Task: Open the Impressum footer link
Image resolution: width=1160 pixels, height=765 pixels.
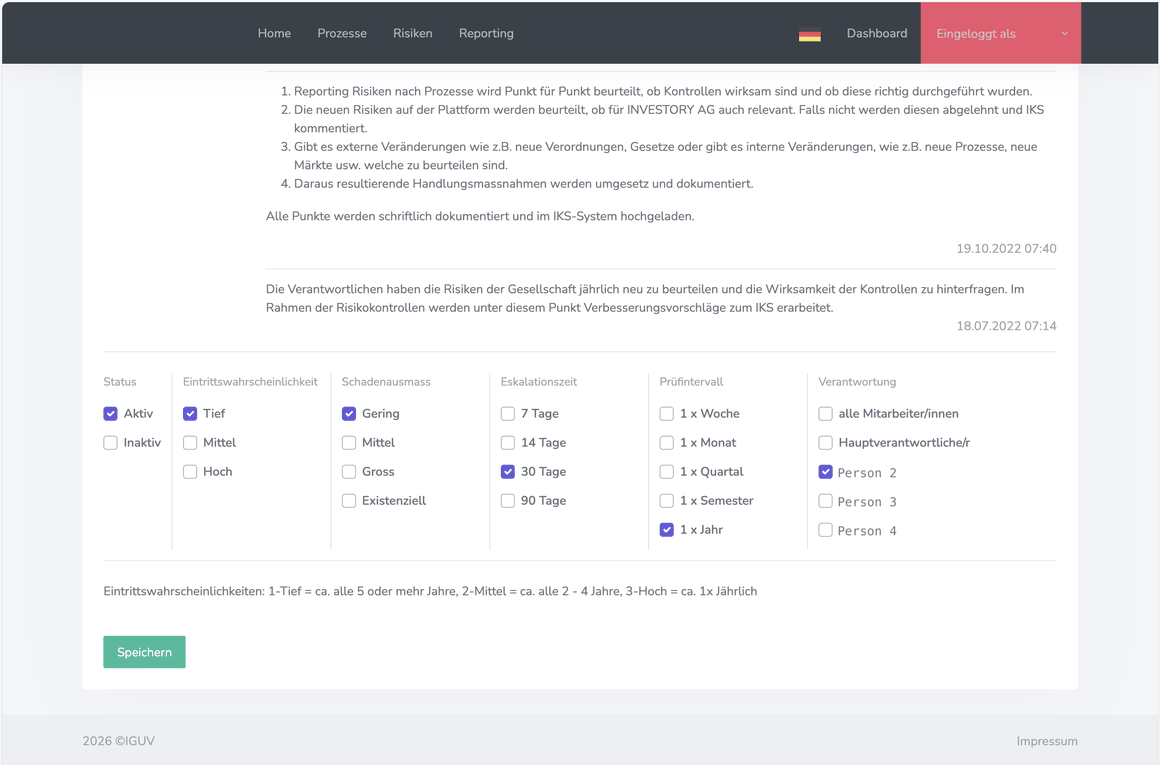Action: (1047, 741)
